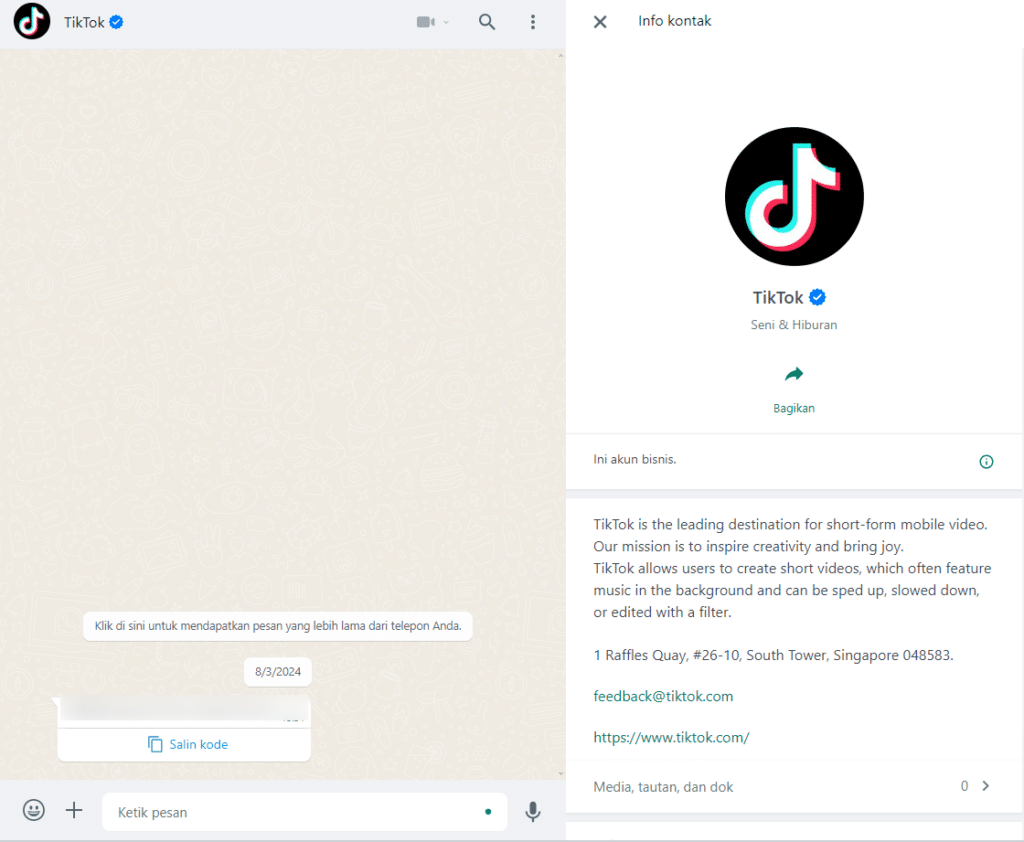Click the Singapore address text
The width and height of the screenshot is (1024, 842).
coord(773,655)
